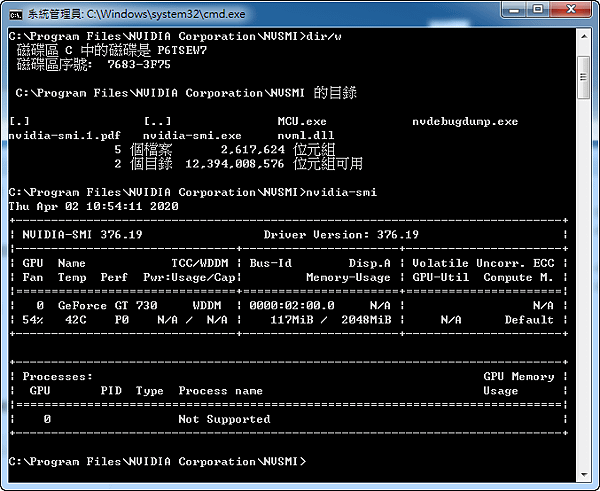Click the typed command dir/w

tap(324, 36)
